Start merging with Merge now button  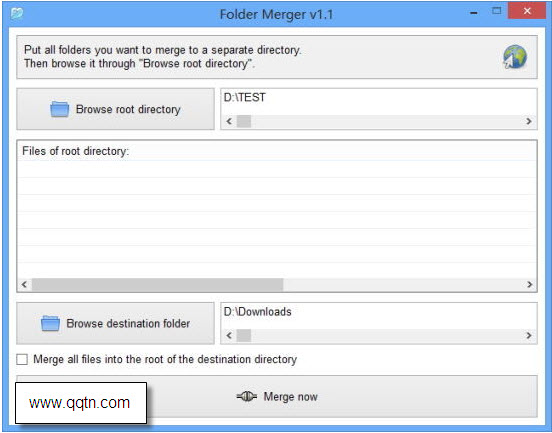coord(277,397)
